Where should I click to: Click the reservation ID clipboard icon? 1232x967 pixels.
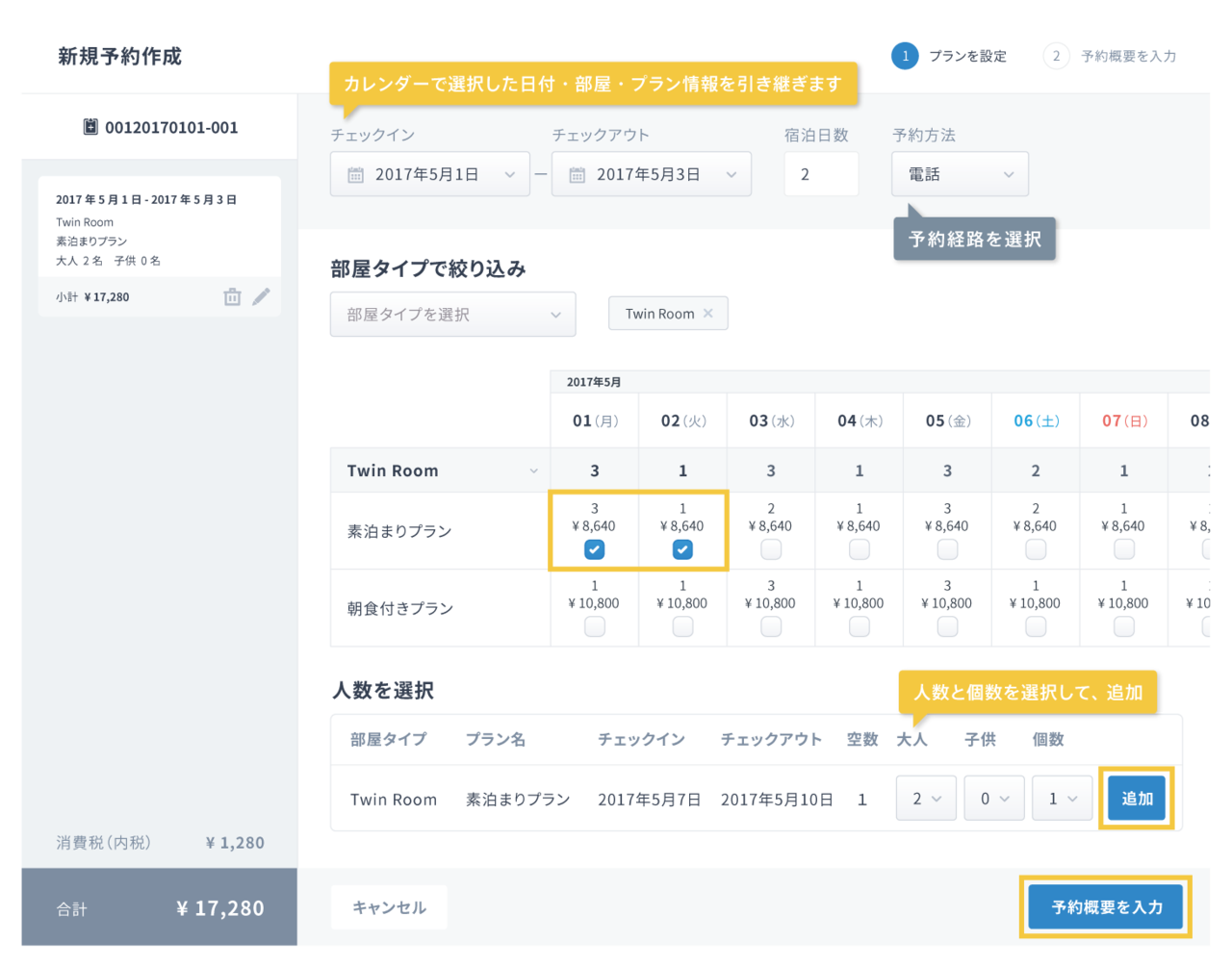coord(90,127)
